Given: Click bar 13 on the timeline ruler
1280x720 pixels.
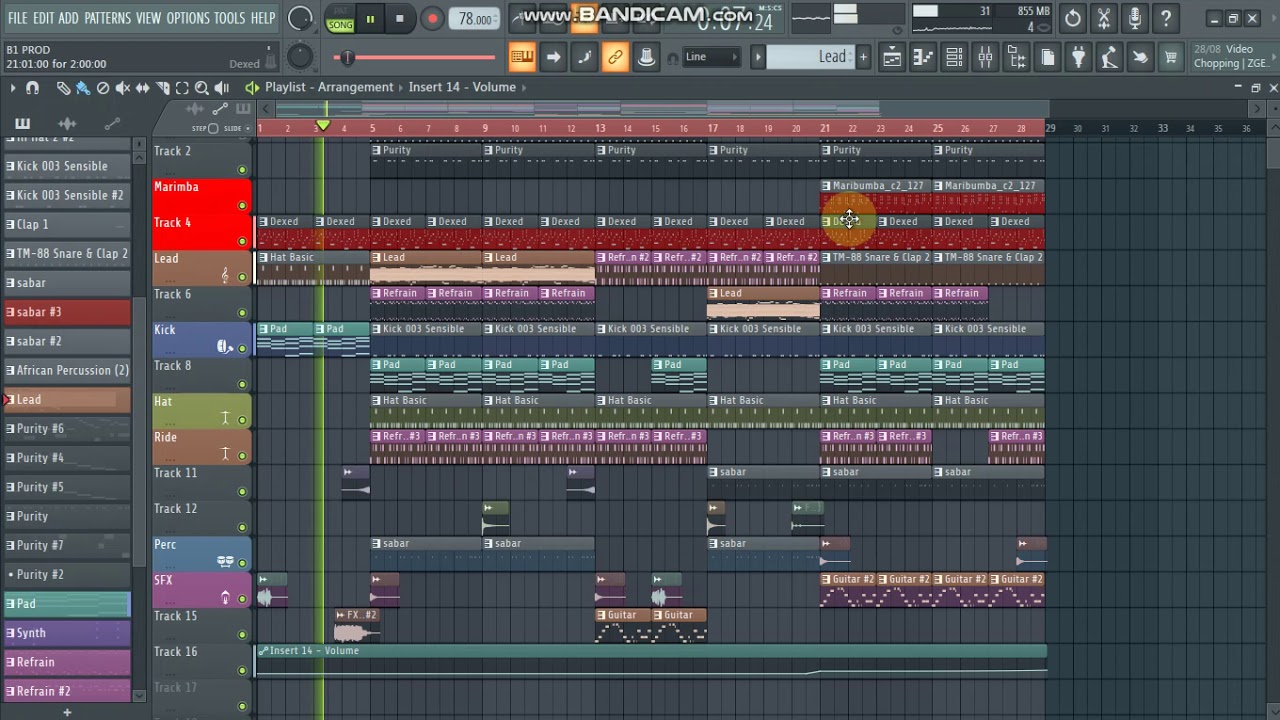Looking at the screenshot, I should [600, 128].
